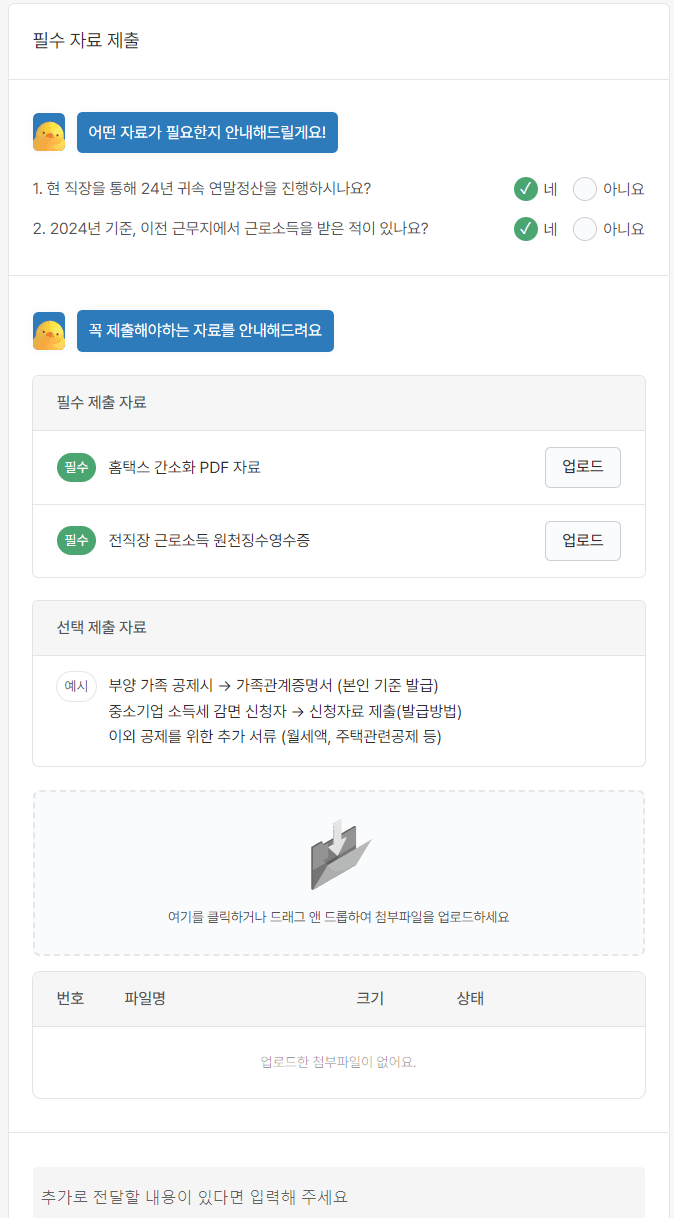Click the additional notes input area at the bottom
This screenshot has height=1218, width=674.
337,1196
